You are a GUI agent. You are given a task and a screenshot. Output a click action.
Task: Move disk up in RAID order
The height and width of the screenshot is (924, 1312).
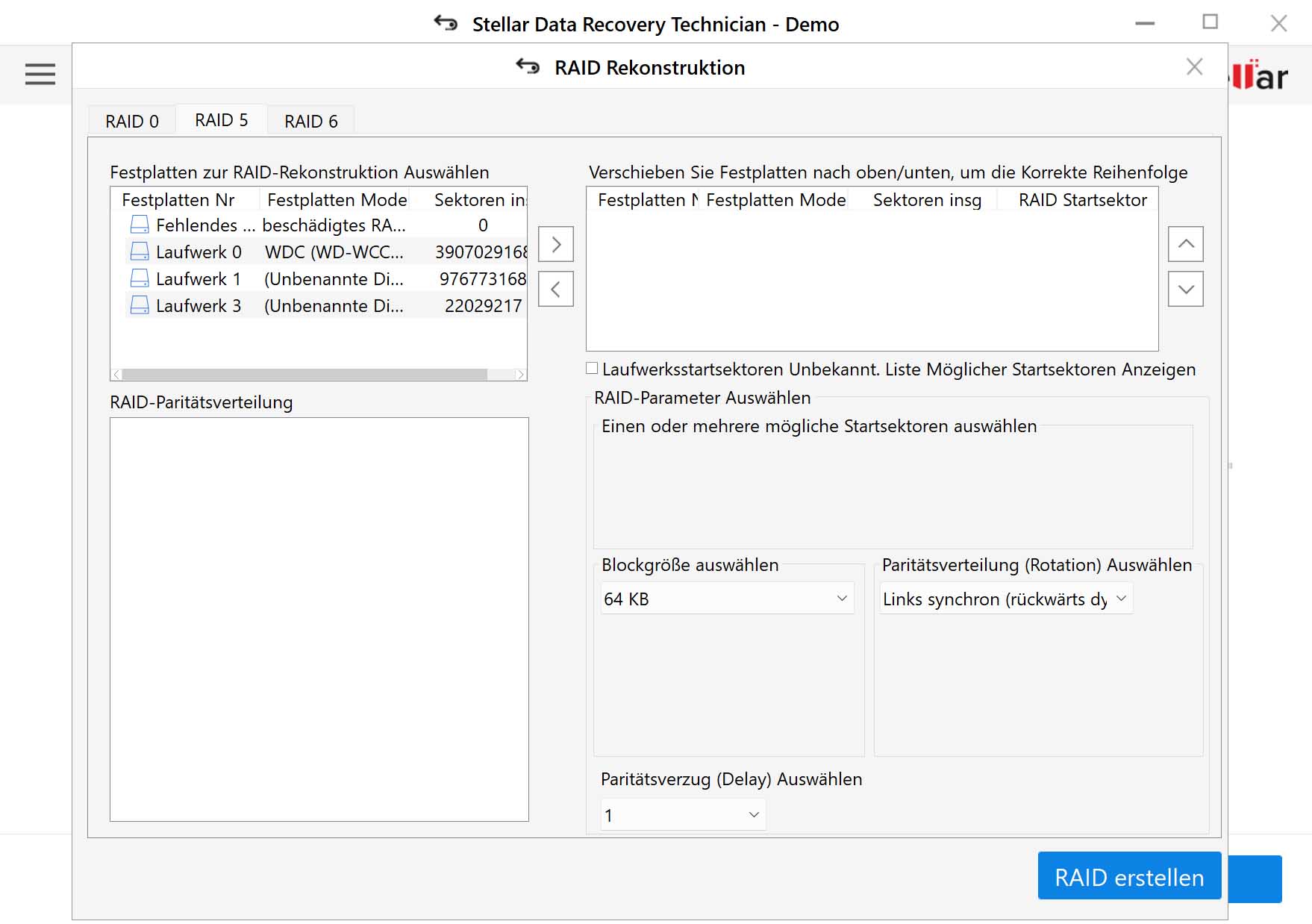(1186, 244)
